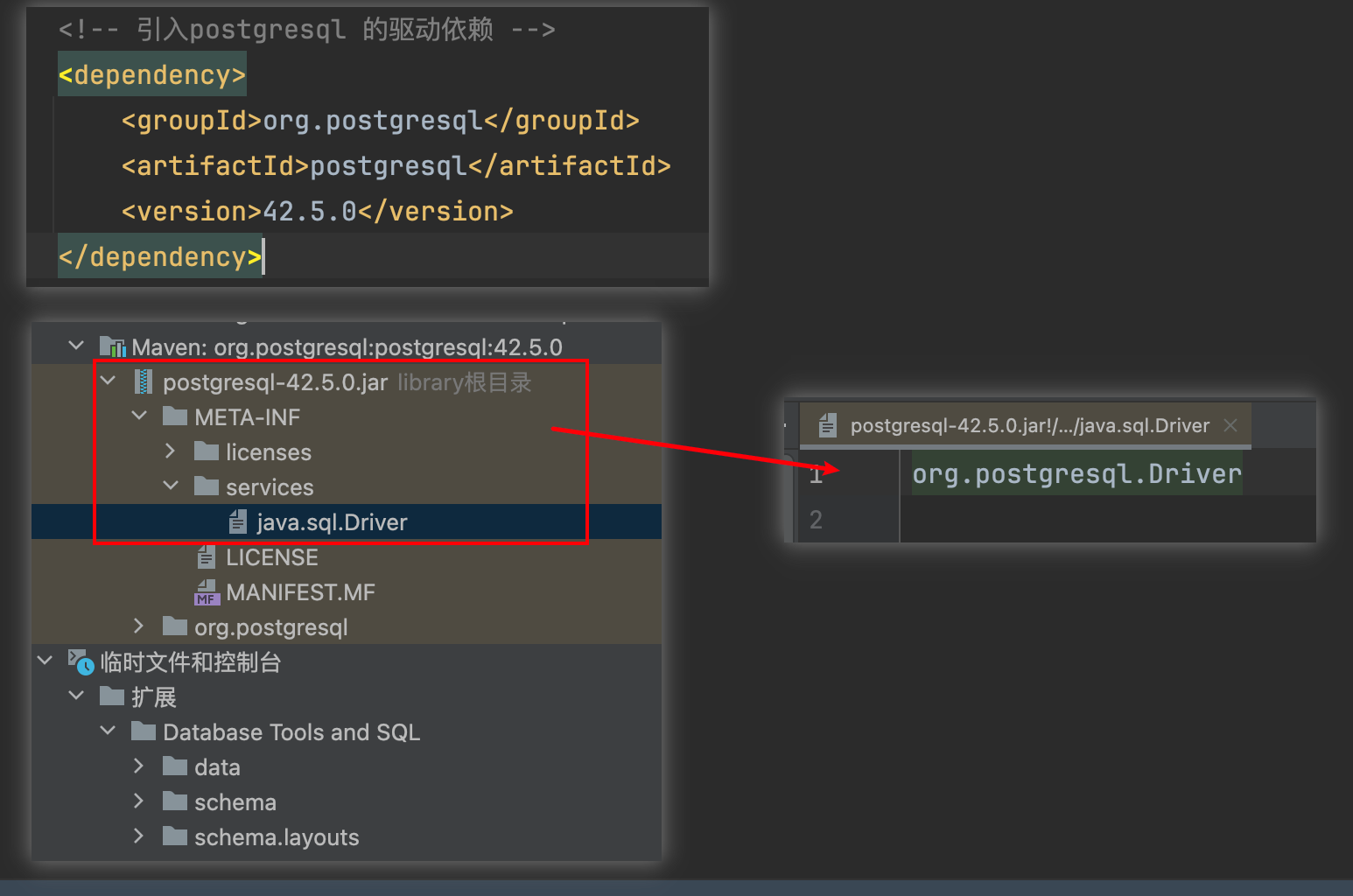Image resolution: width=1353 pixels, height=896 pixels.
Task: Select java.sql.Driver in the tree
Action: coord(332,522)
